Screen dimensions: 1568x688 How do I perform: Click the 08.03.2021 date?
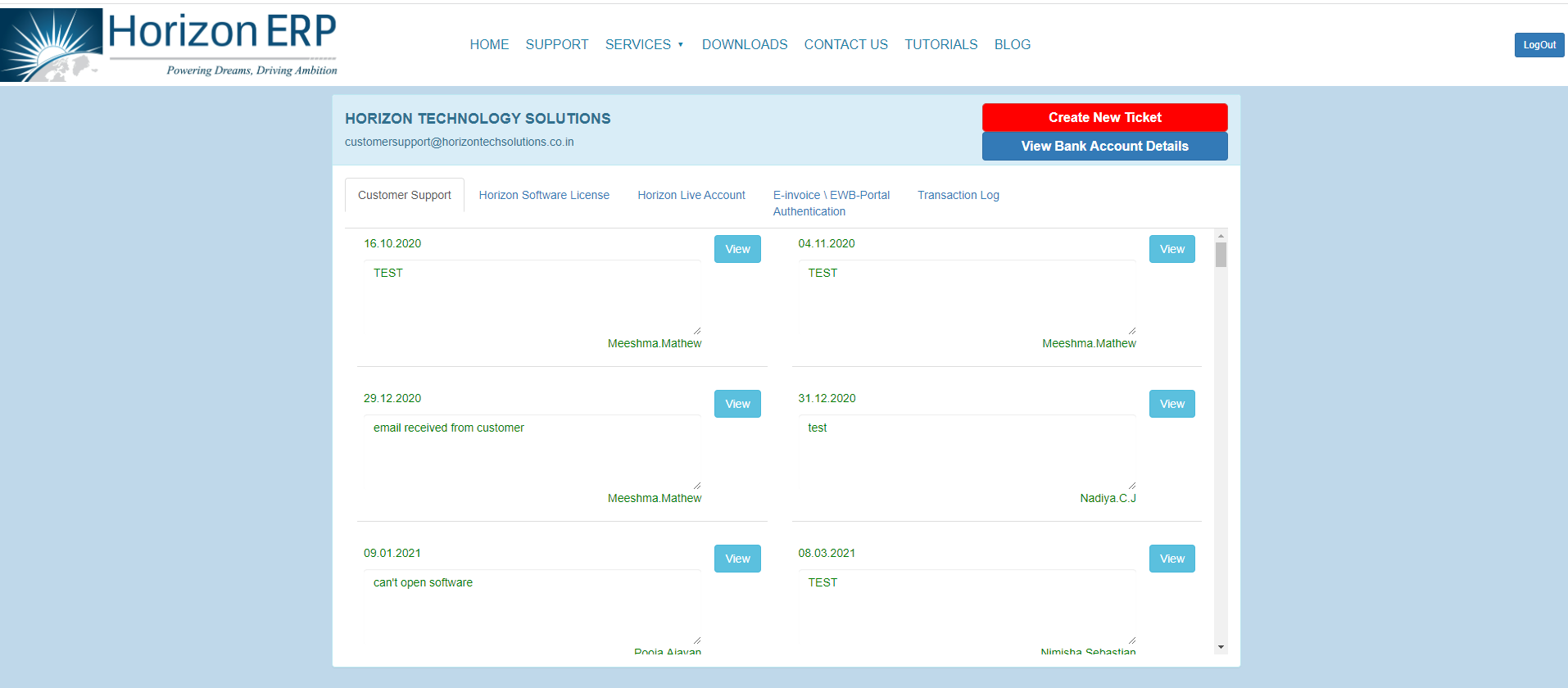click(827, 553)
